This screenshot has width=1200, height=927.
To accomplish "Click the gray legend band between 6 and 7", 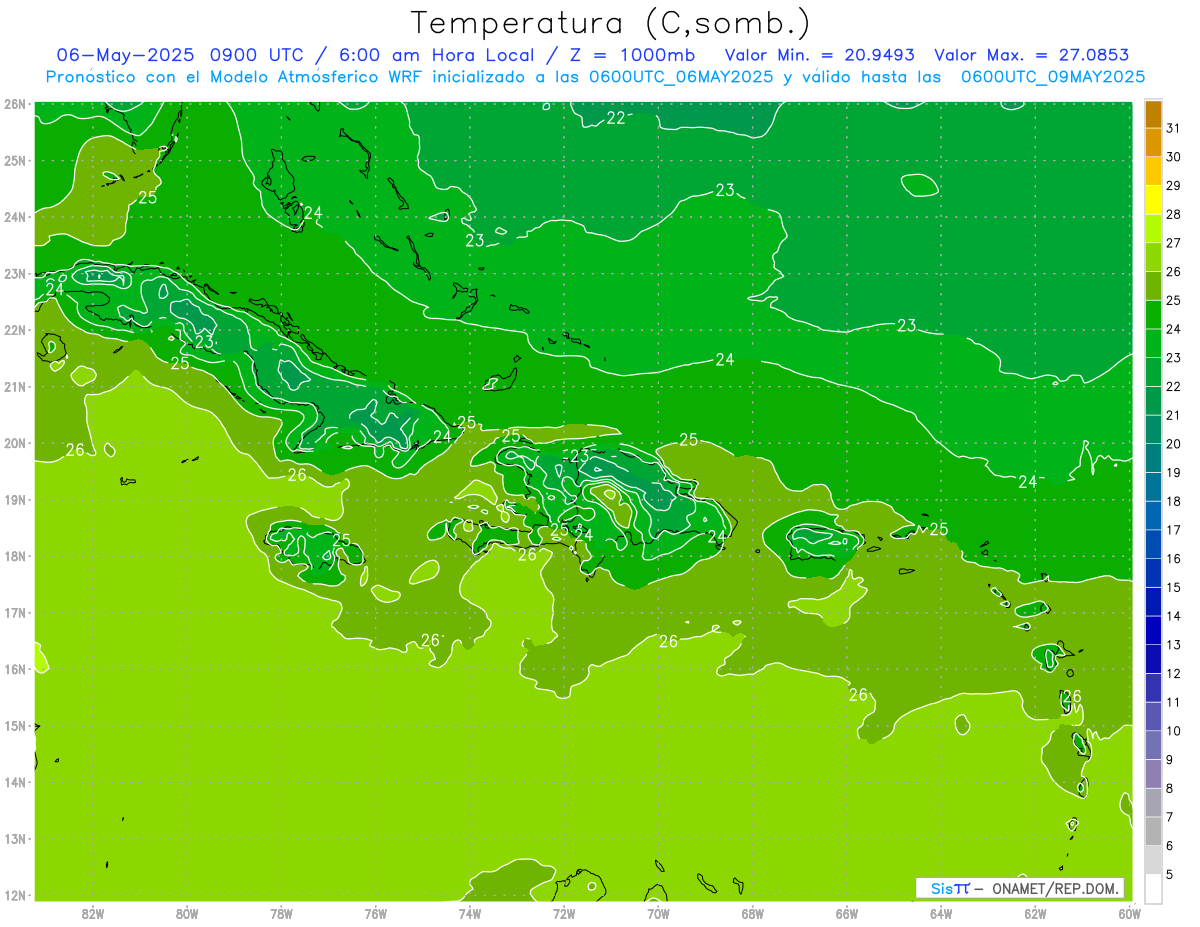I will click(1153, 832).
